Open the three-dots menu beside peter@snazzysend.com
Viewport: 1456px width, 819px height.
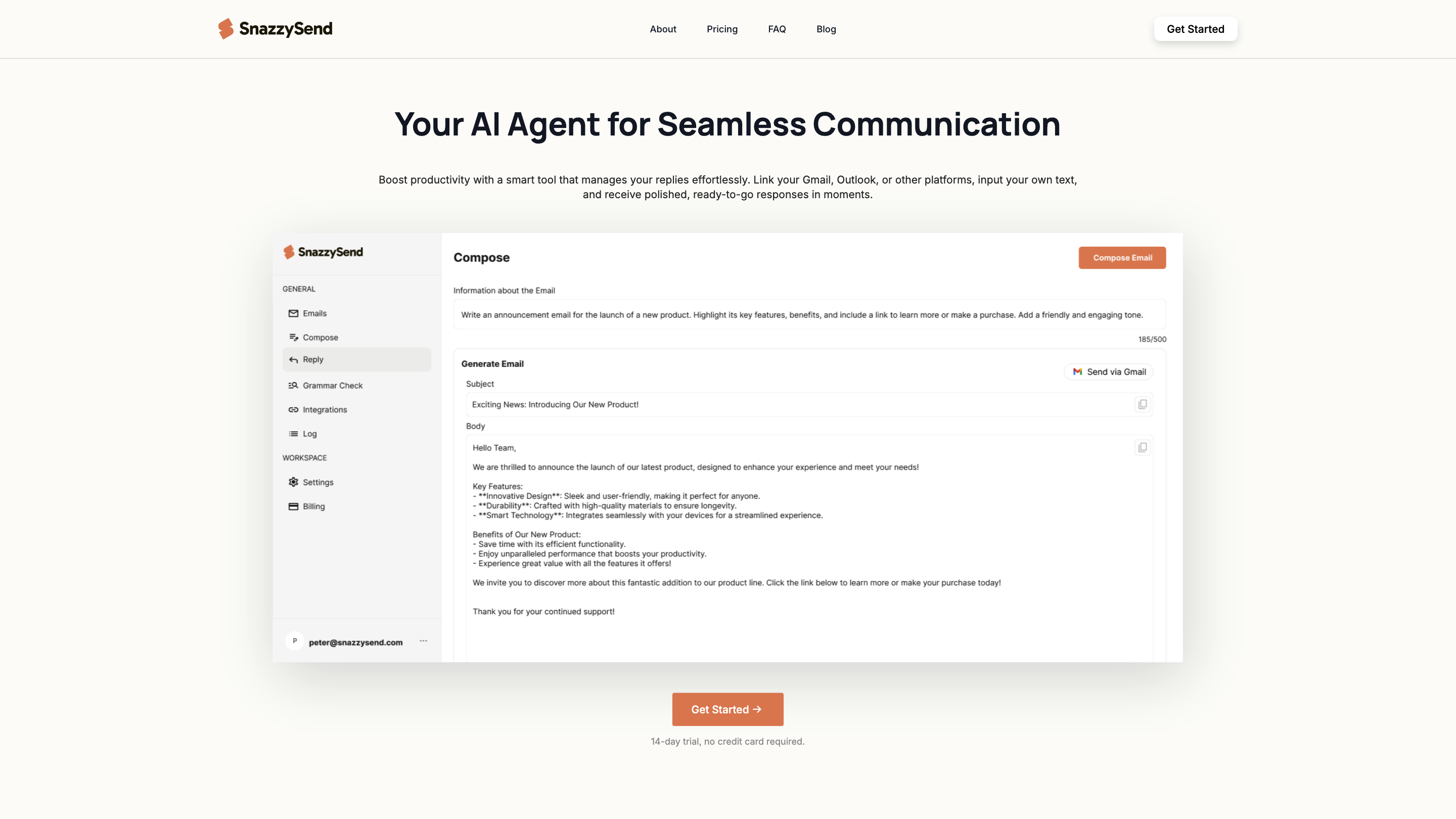(423, 641)
